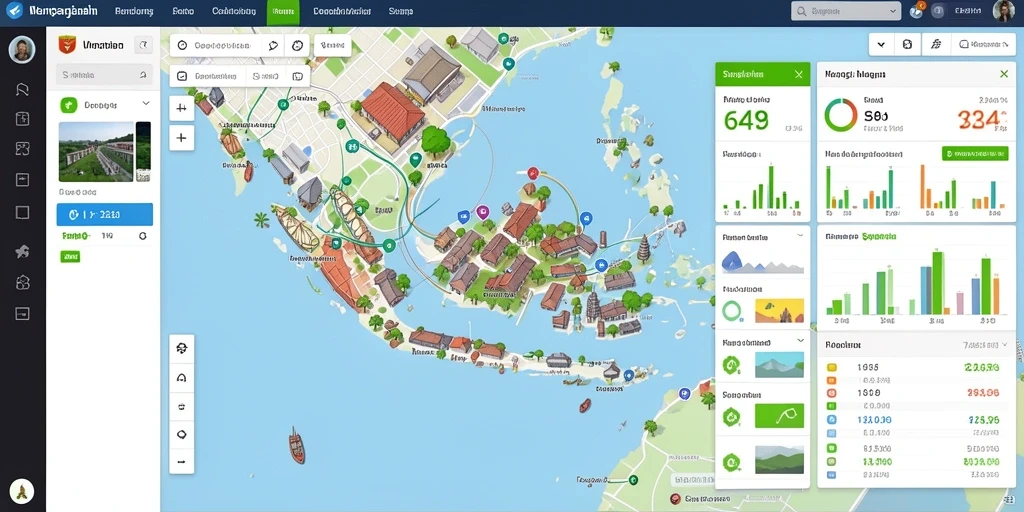Click the red map pin on the island
Image resolution: width=1024 pixels, height=512 pixels.
click(x=533, y=173)
